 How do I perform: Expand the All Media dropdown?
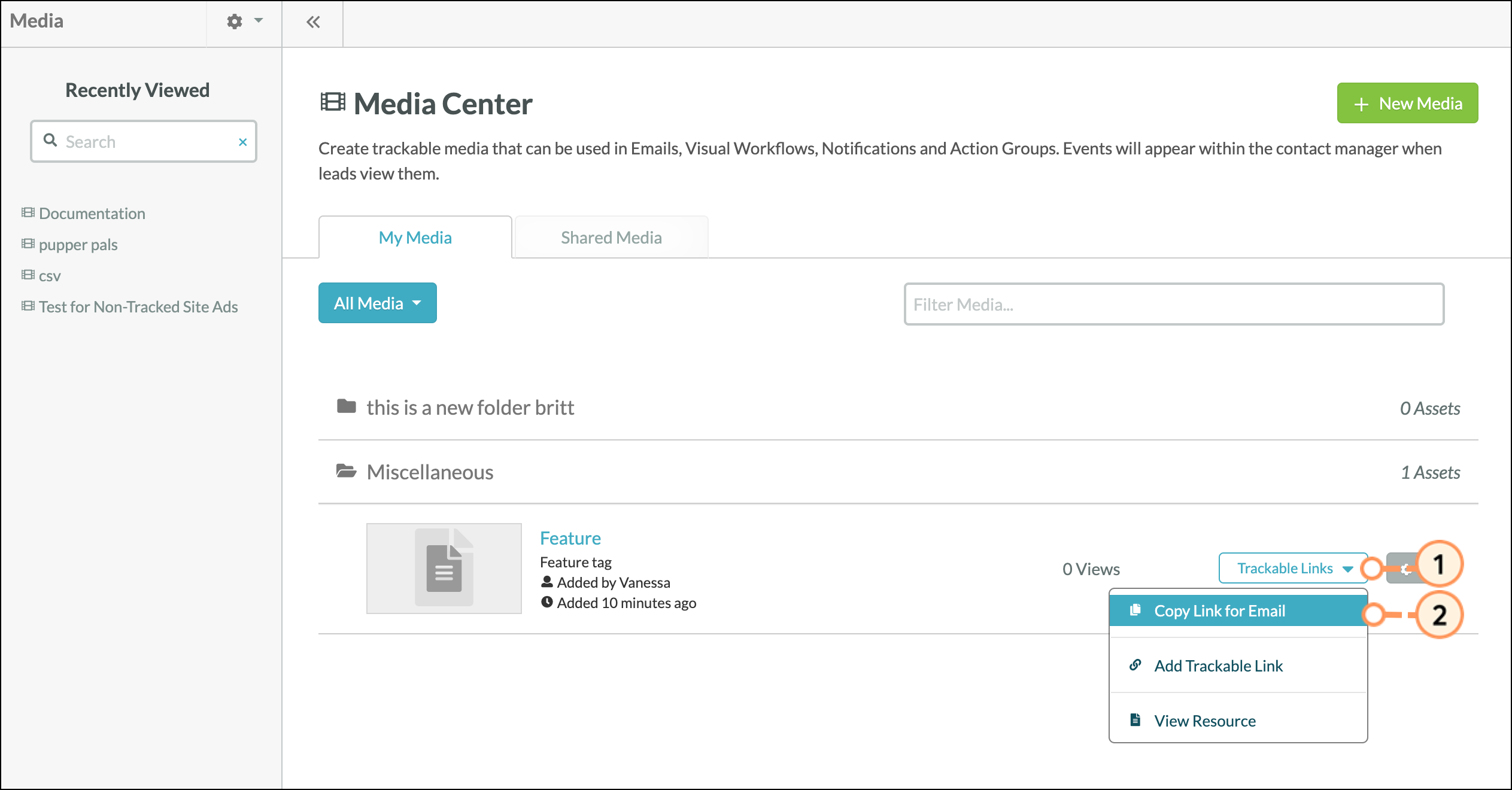(x=377, y=303)
